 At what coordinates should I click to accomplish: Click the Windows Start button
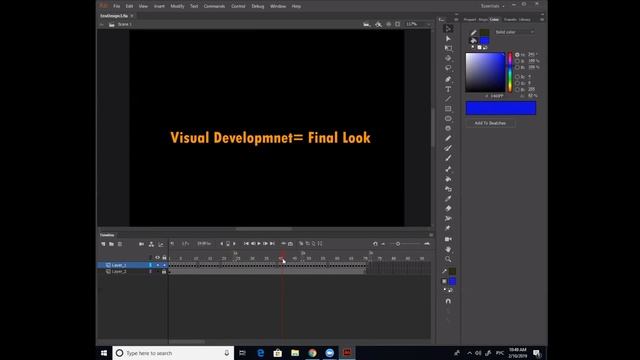coord(104,353)
